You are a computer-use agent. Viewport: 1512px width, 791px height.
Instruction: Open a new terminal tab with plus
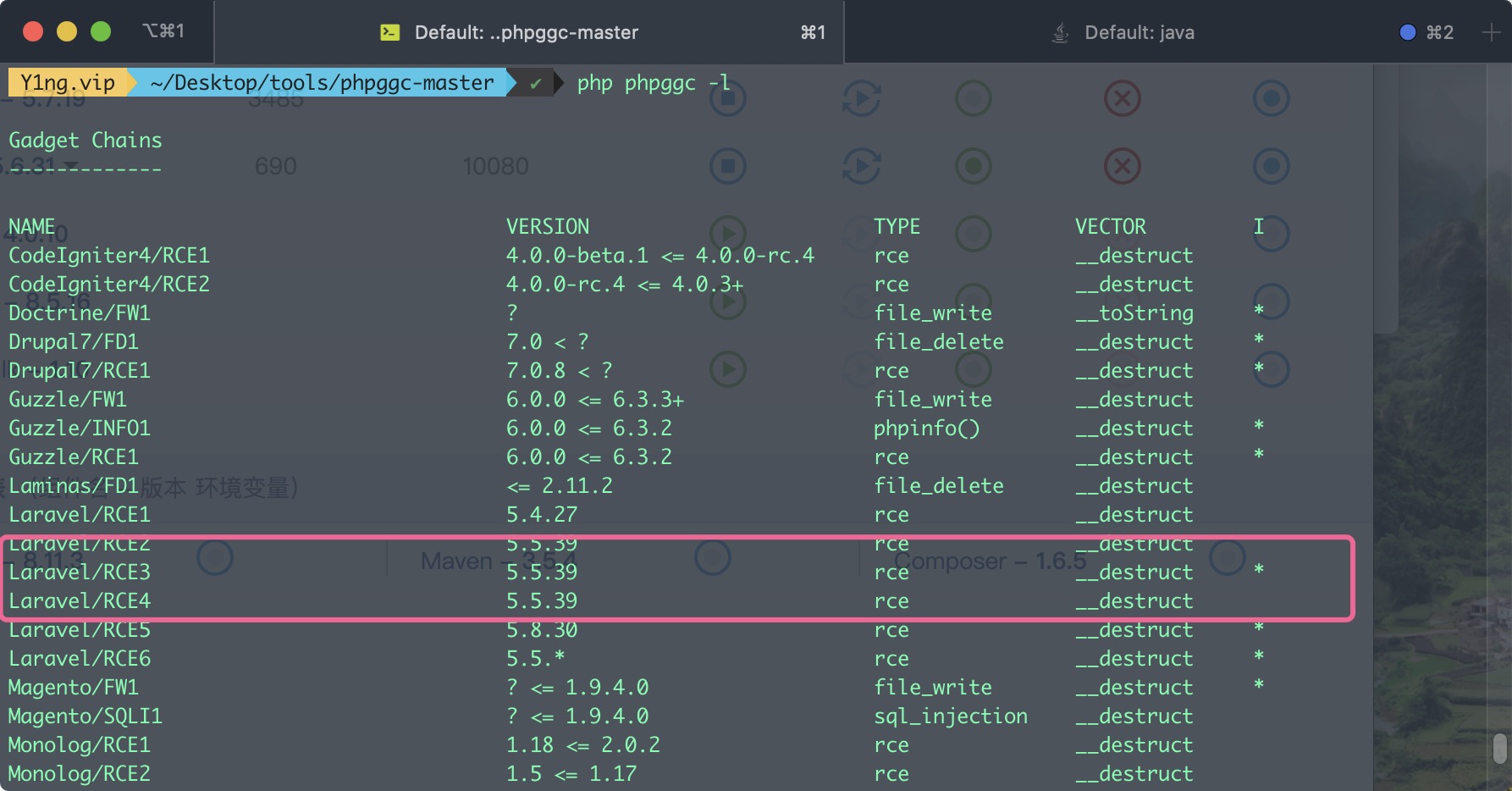point(1491,32)
